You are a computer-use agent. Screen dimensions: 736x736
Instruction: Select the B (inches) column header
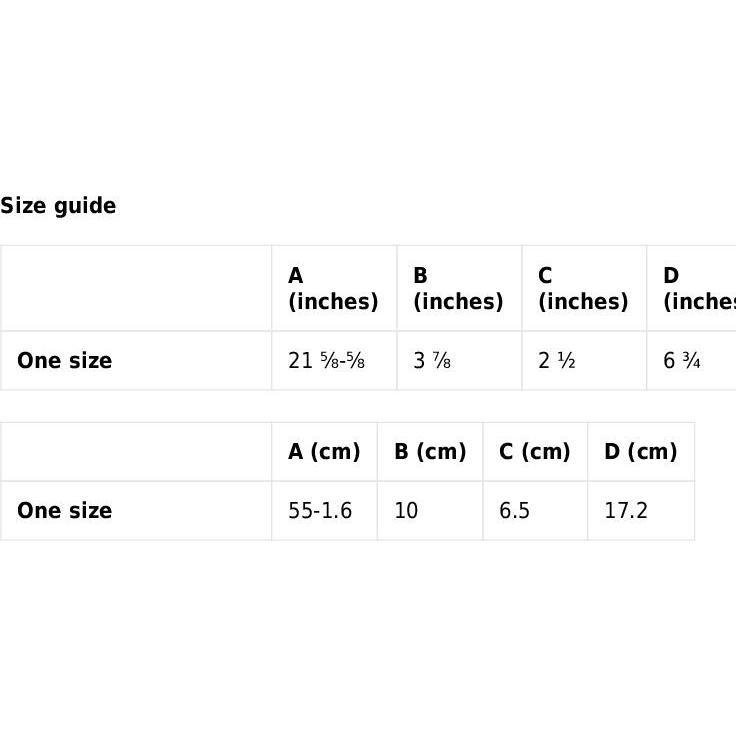460,288
